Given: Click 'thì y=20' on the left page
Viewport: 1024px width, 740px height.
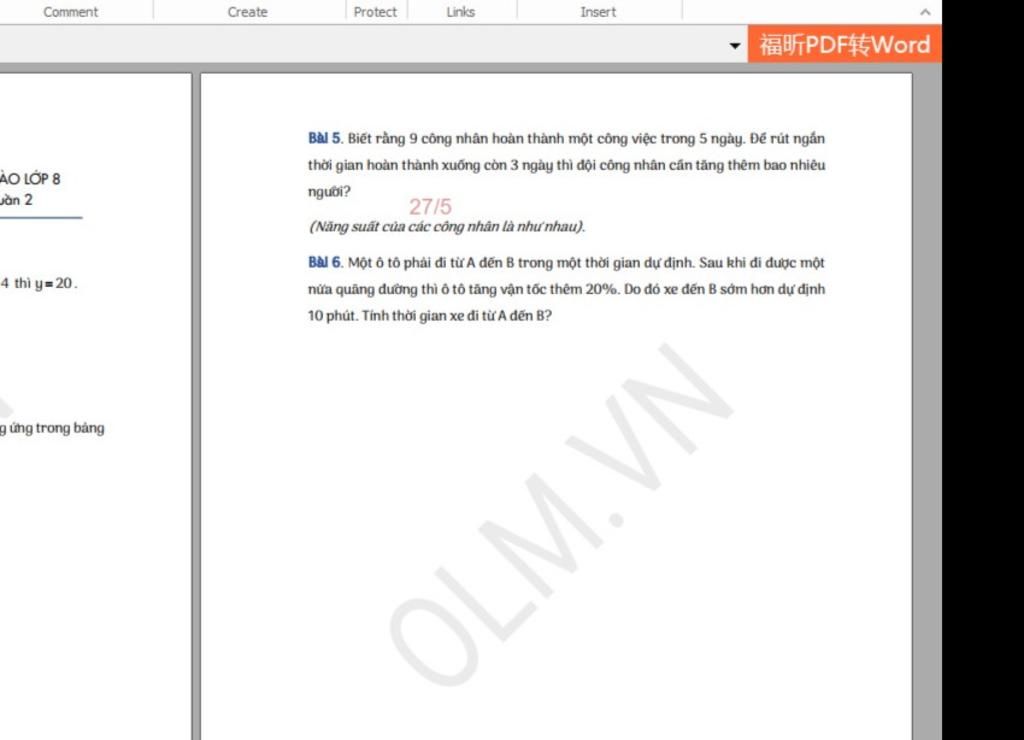Looking at the screenshot, I should 46,283.
